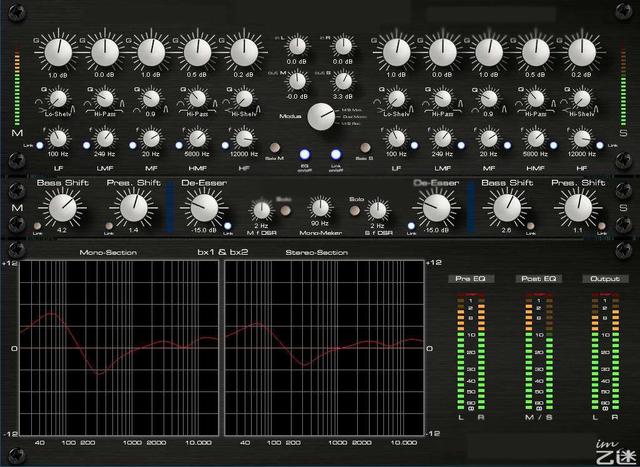
Task: Click the Pre EQ meter label
Action: 470,278
